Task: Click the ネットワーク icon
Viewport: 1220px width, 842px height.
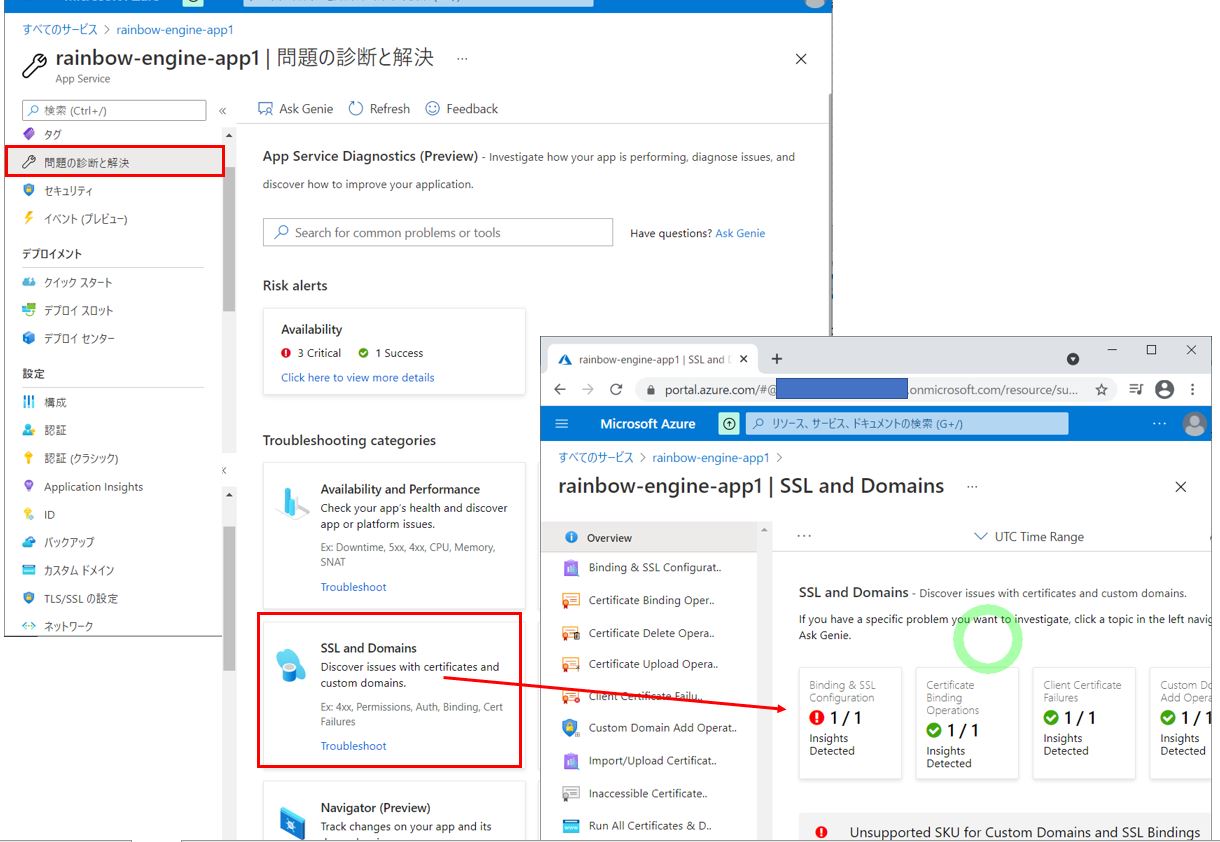Action: pyautogui.click(x=28, y=626)
